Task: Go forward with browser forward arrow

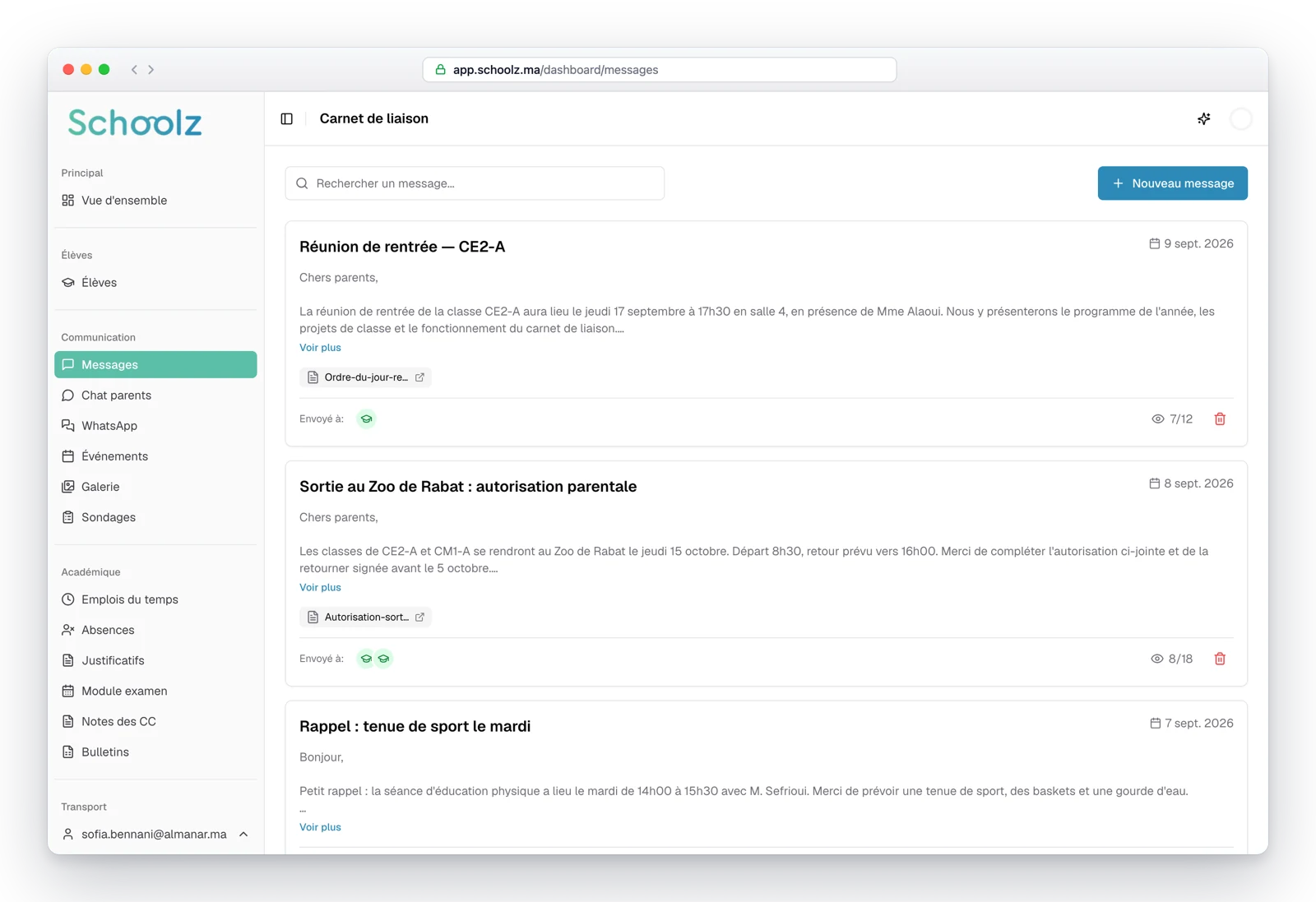Action: click(x=151, y=70)
